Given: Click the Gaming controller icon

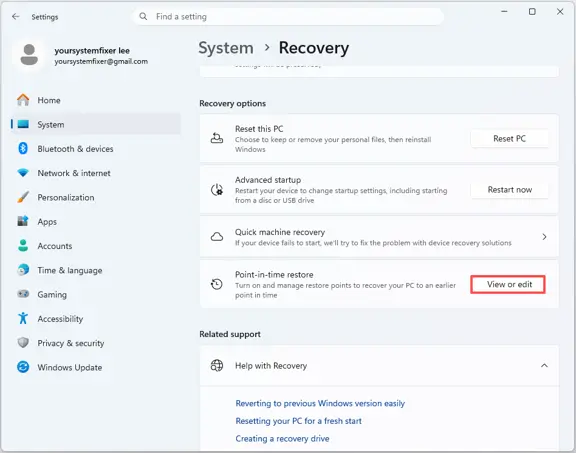Looking at the screenshot, I should [x=23, y=294].
